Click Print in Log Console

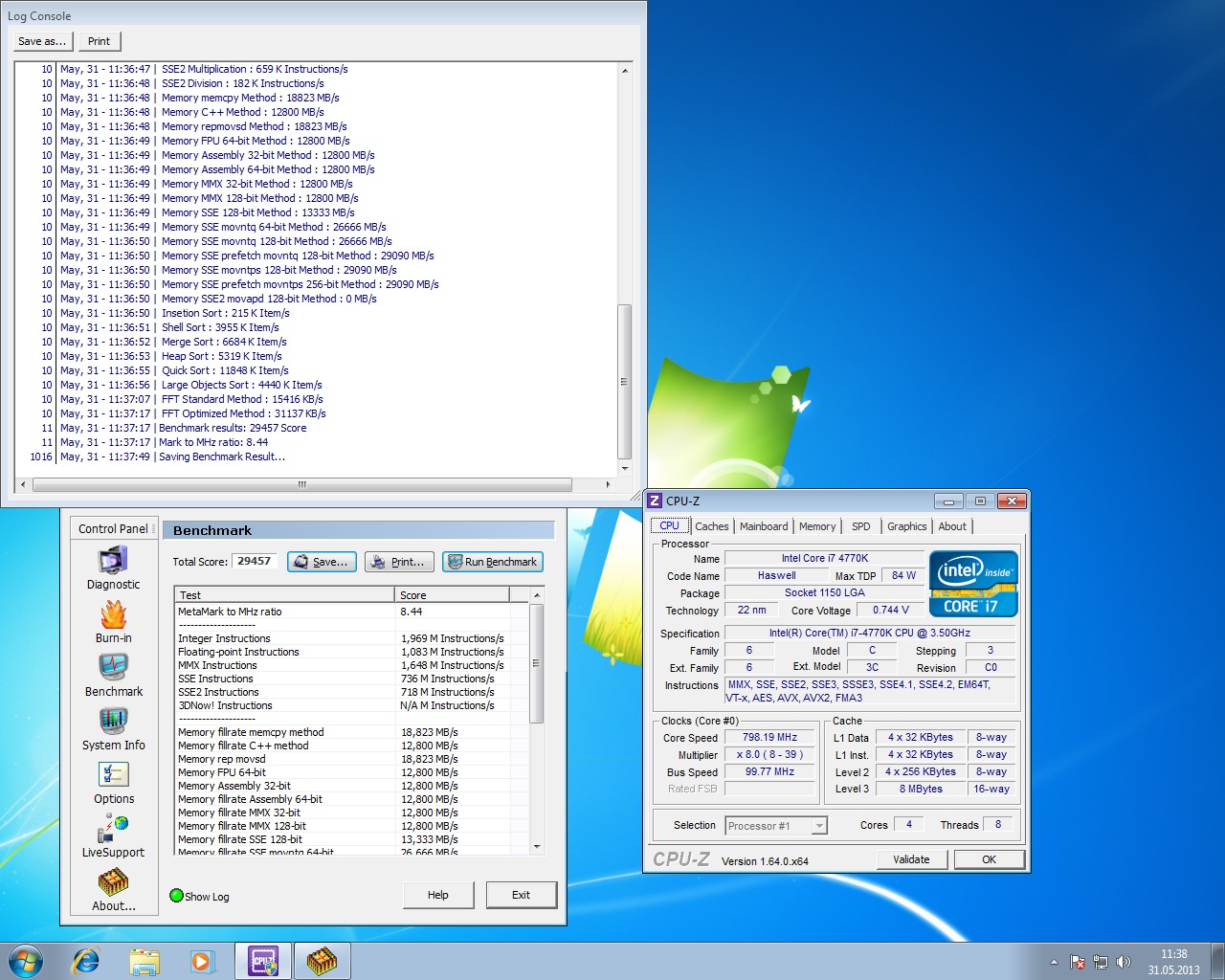[x=99, y=41]
